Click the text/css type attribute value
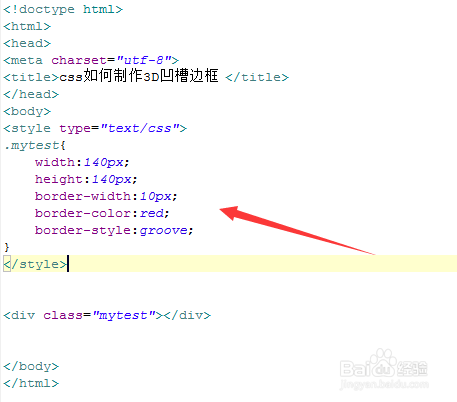Screen dimensions: 457x402 (x=140, y=128)
